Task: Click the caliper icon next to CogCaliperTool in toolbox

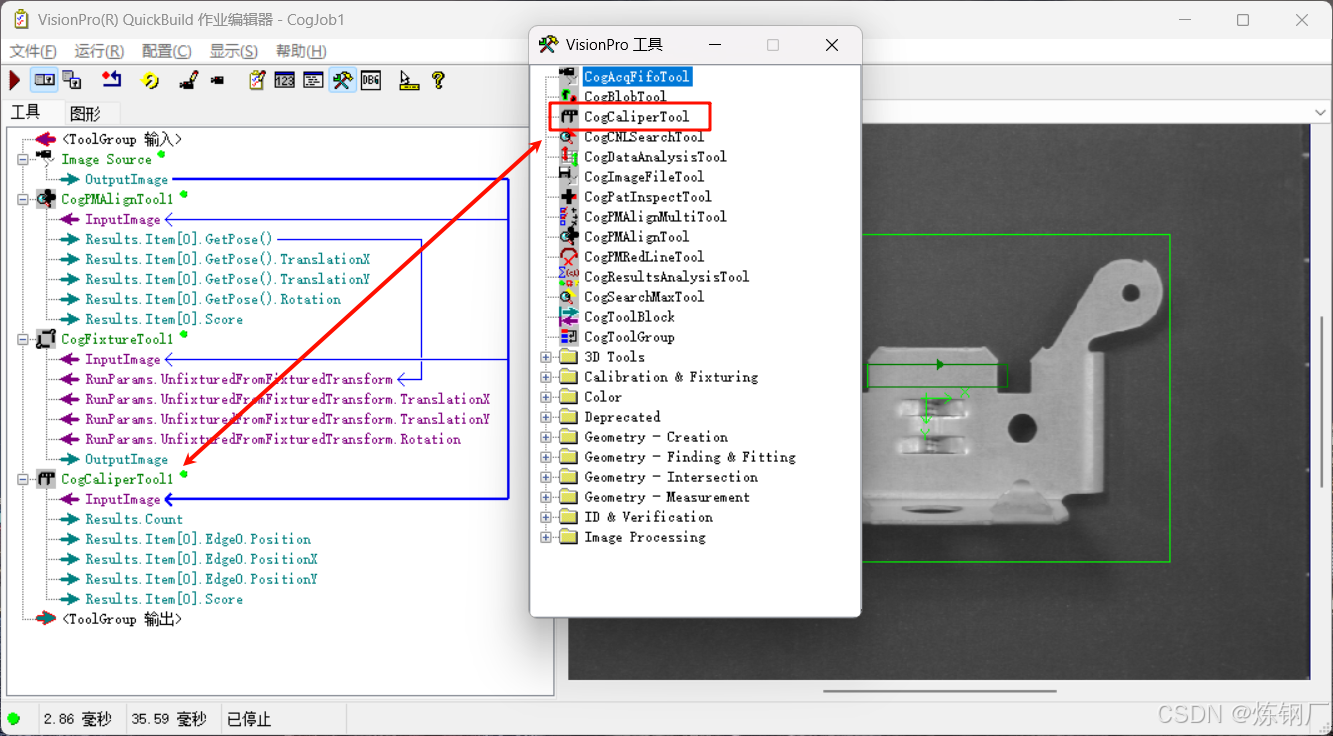Action: tap(568, 116)
